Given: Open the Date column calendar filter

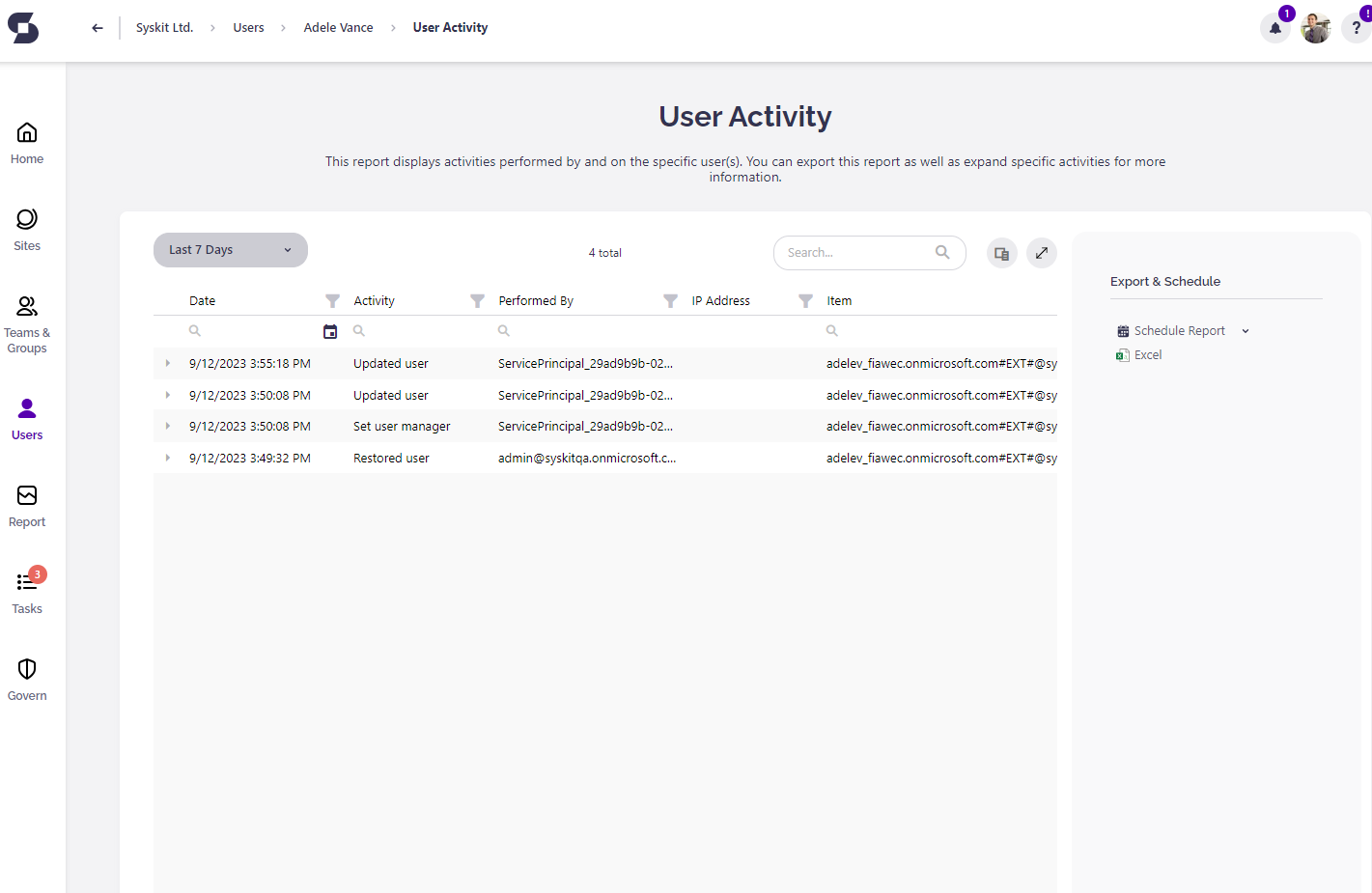Looking at the screenshot, I should point(330,330).
